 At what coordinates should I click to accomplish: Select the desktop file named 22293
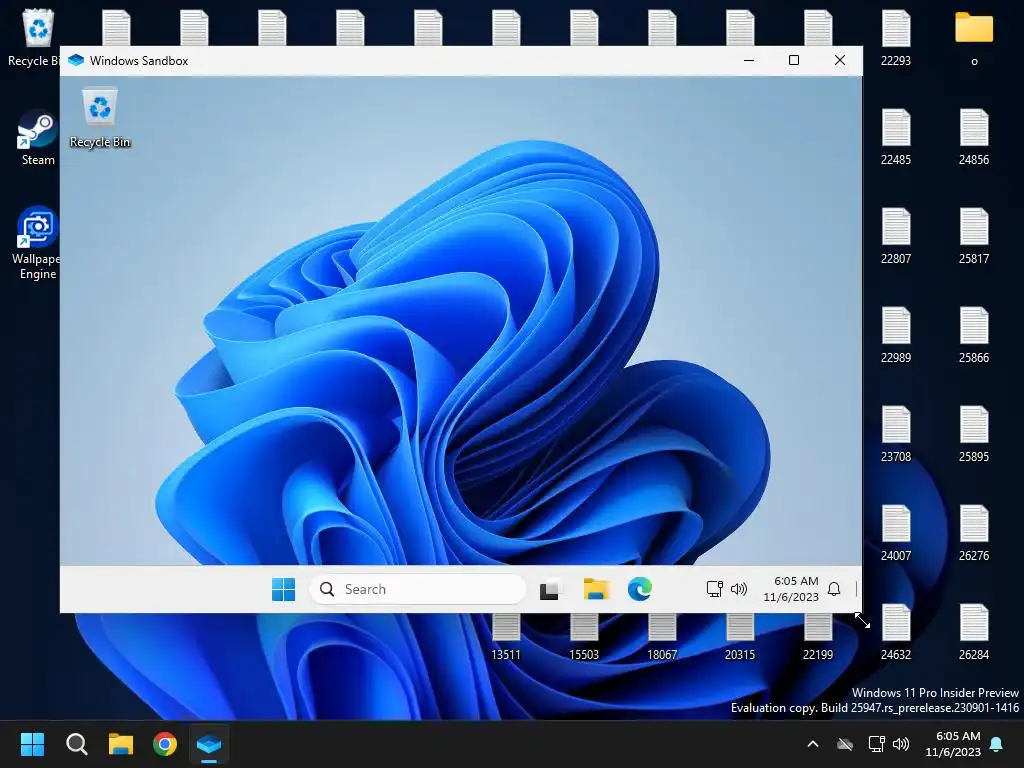tap(896, 38)
